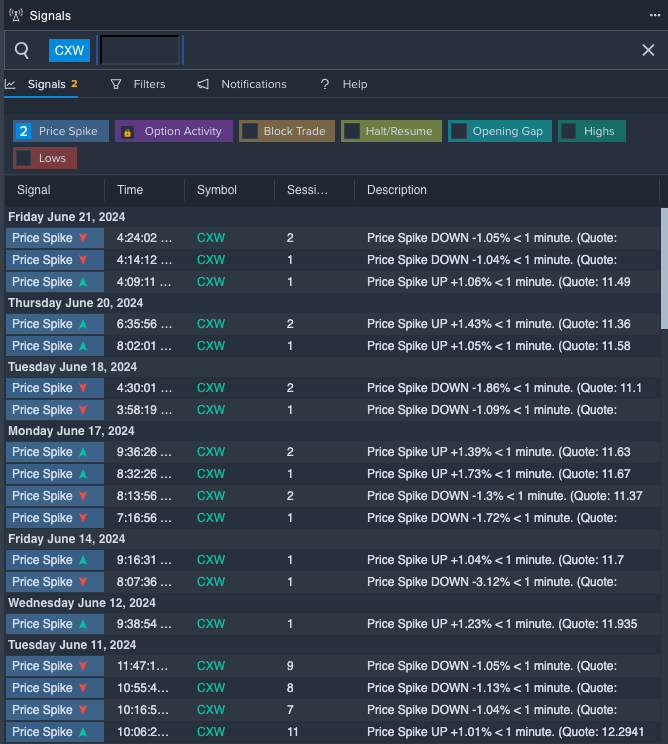Click down arrow on 10:16:5 Price Spike
The width and height of the screenshot is (668, 744).
coord(83,710)
